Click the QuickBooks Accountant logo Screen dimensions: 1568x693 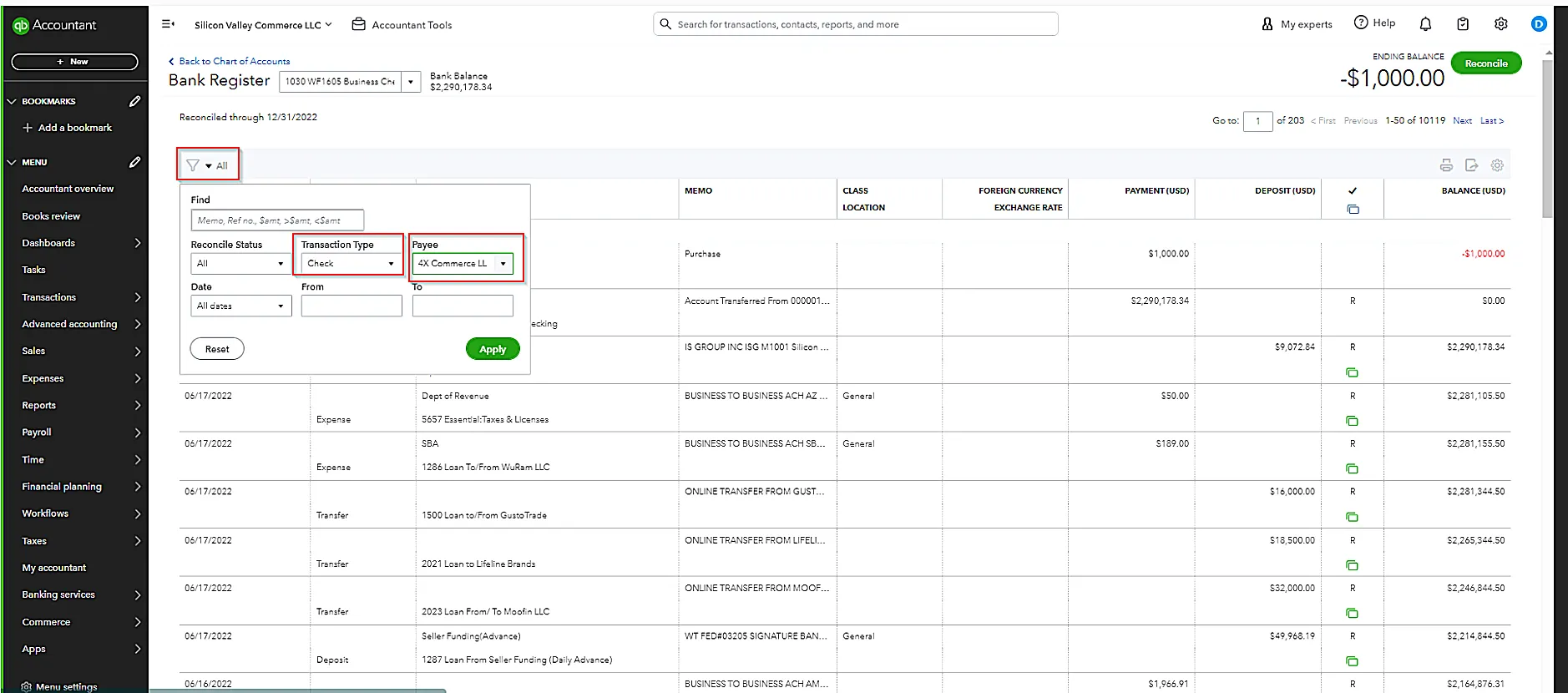click(54, 25)
